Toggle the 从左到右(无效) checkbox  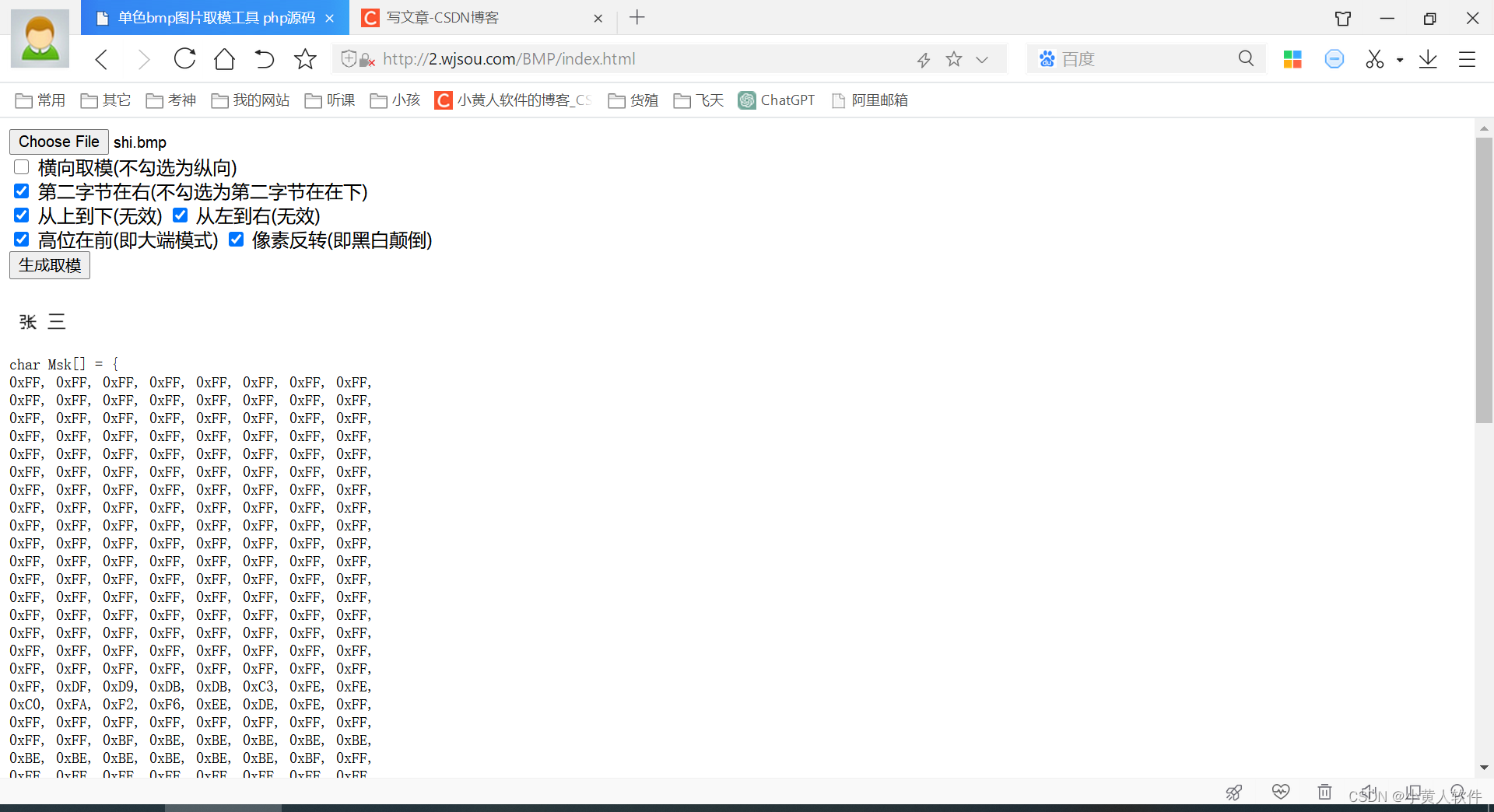181,215
